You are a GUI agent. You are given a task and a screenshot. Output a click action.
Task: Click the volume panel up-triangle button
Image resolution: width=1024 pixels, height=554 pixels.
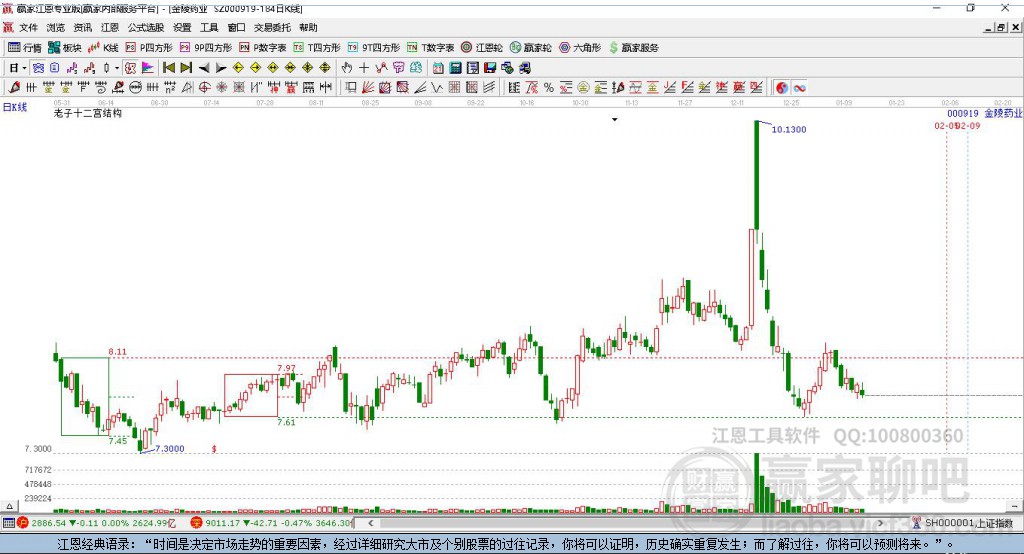pyautogui.click(x=9, y=506)
